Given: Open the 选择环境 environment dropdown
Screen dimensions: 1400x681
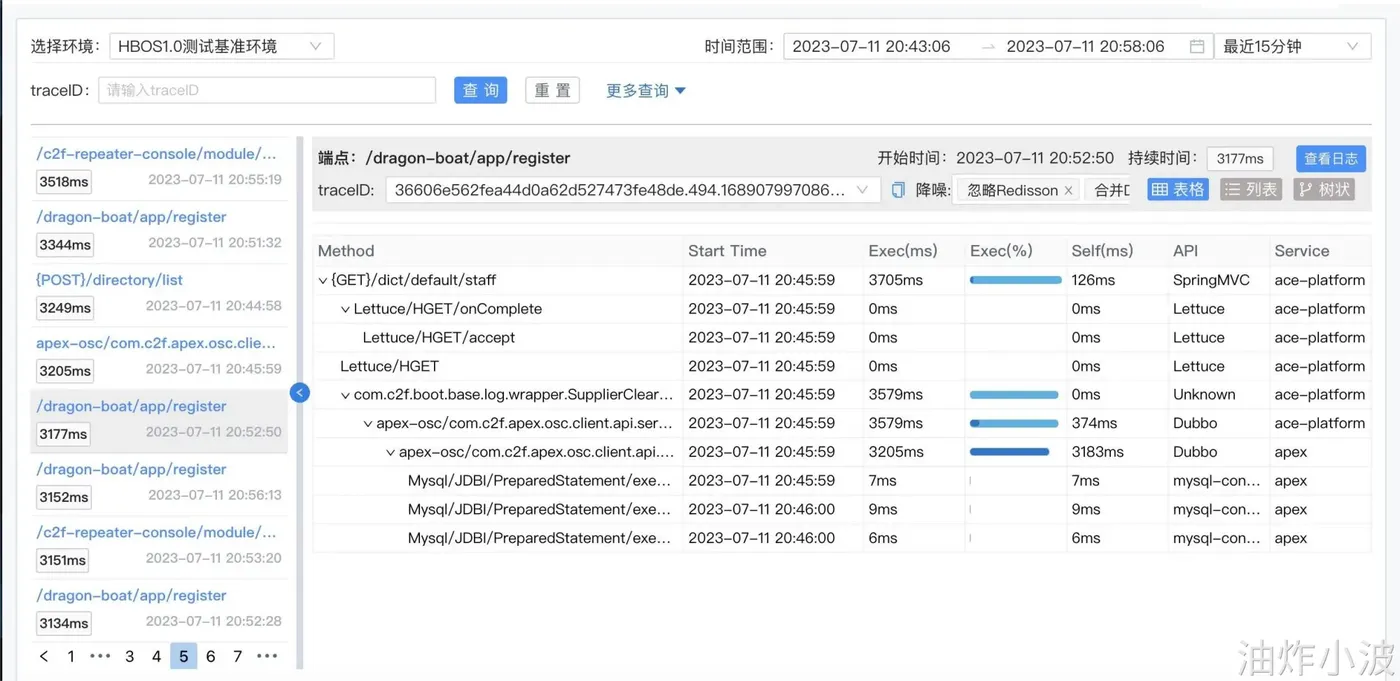Looking at the screenshot, I should click(x=221, y=46).
